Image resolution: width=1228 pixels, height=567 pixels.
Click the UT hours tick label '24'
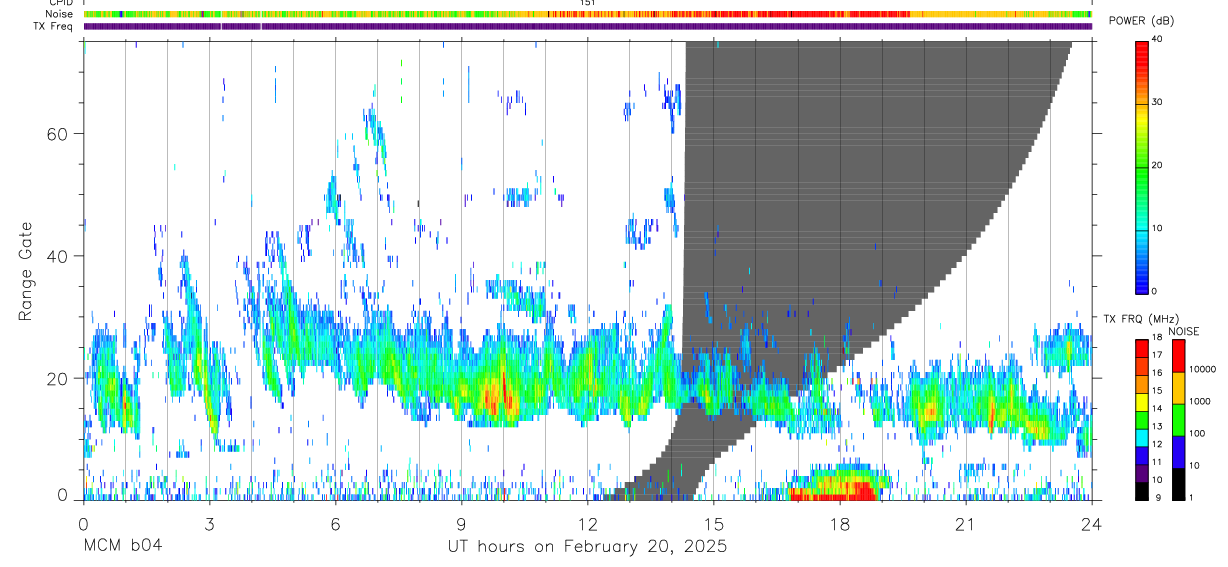coord(1092,523)
